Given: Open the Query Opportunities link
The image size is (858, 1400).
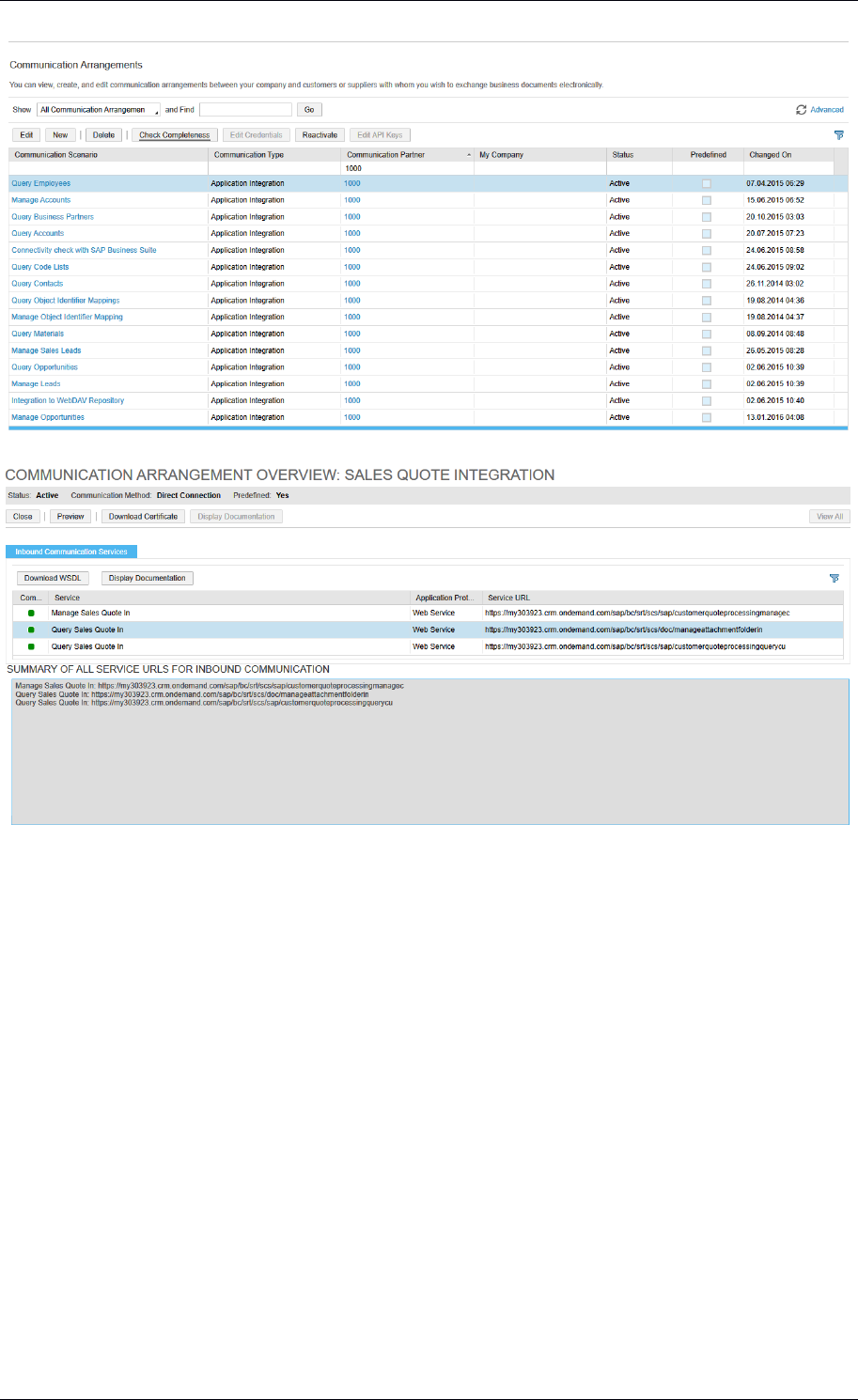Looking at the screenshot, I should click(x=44, y=367).
